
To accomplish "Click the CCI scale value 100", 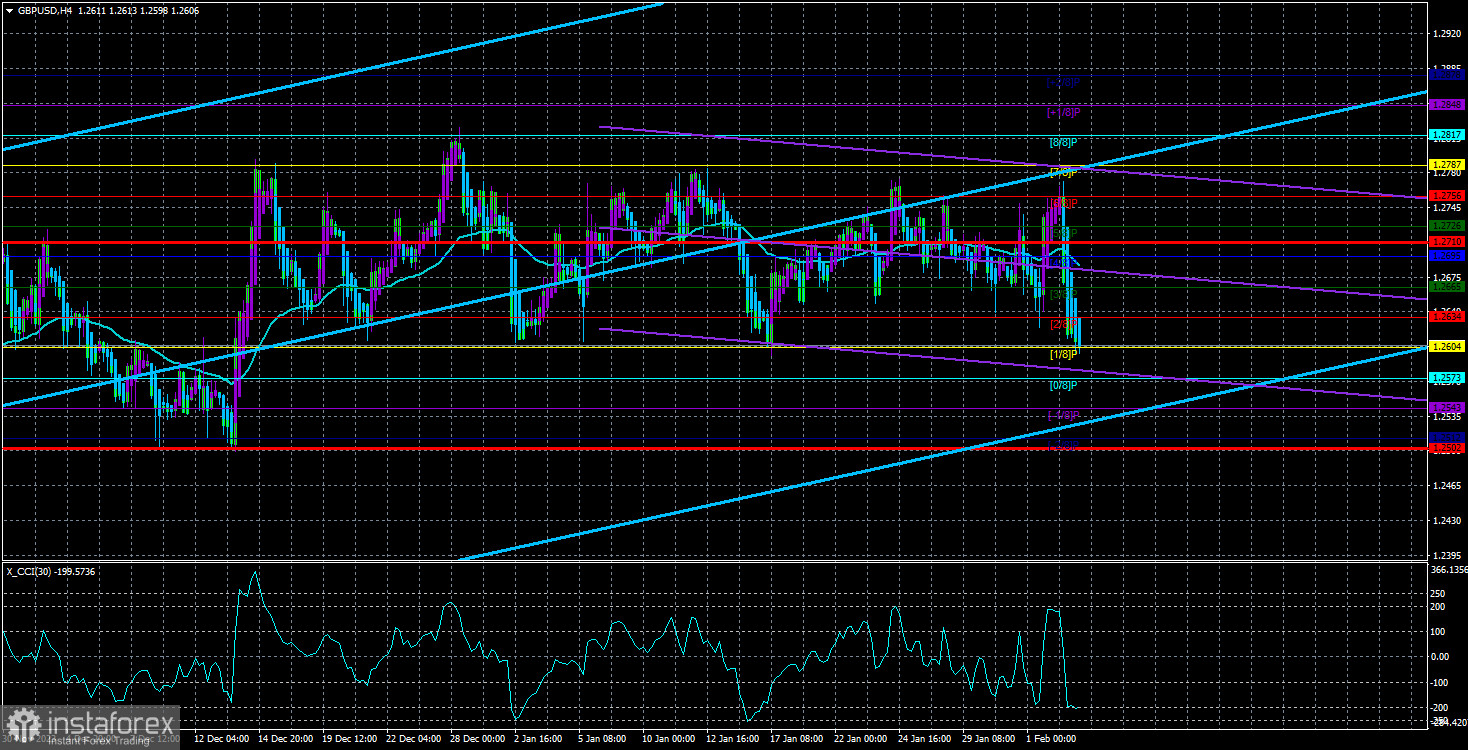I will pos(1439,631).
